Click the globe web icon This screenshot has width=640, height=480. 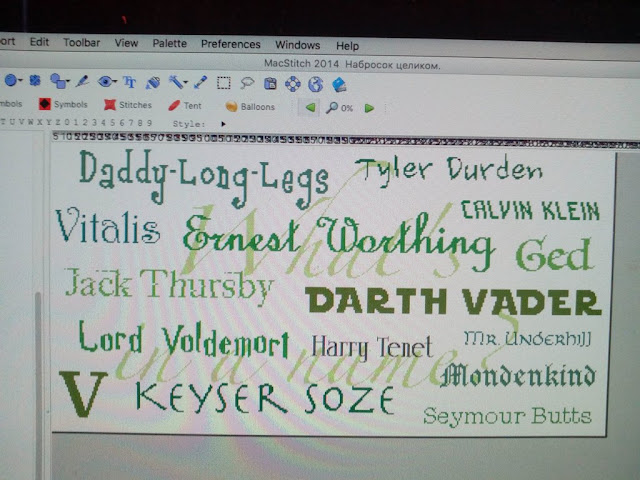point(316,84)
